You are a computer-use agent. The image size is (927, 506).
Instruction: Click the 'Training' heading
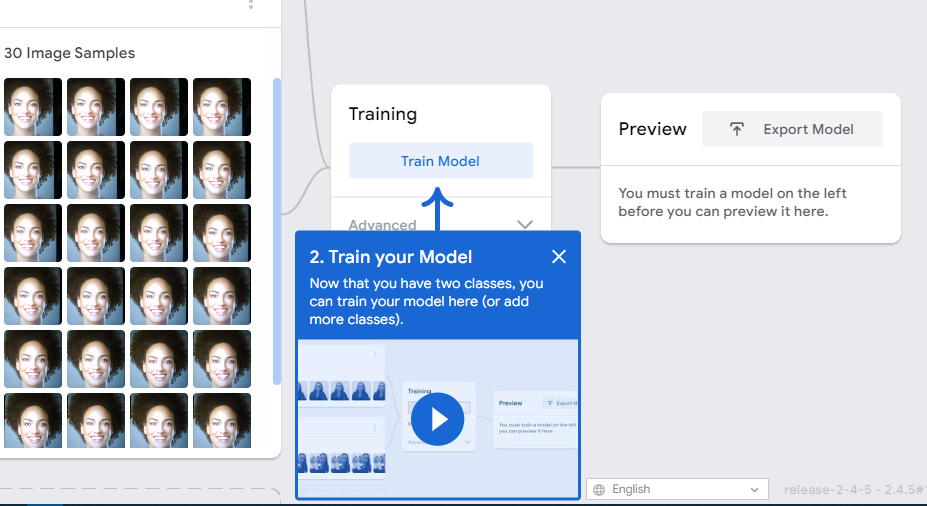(383, 114)
